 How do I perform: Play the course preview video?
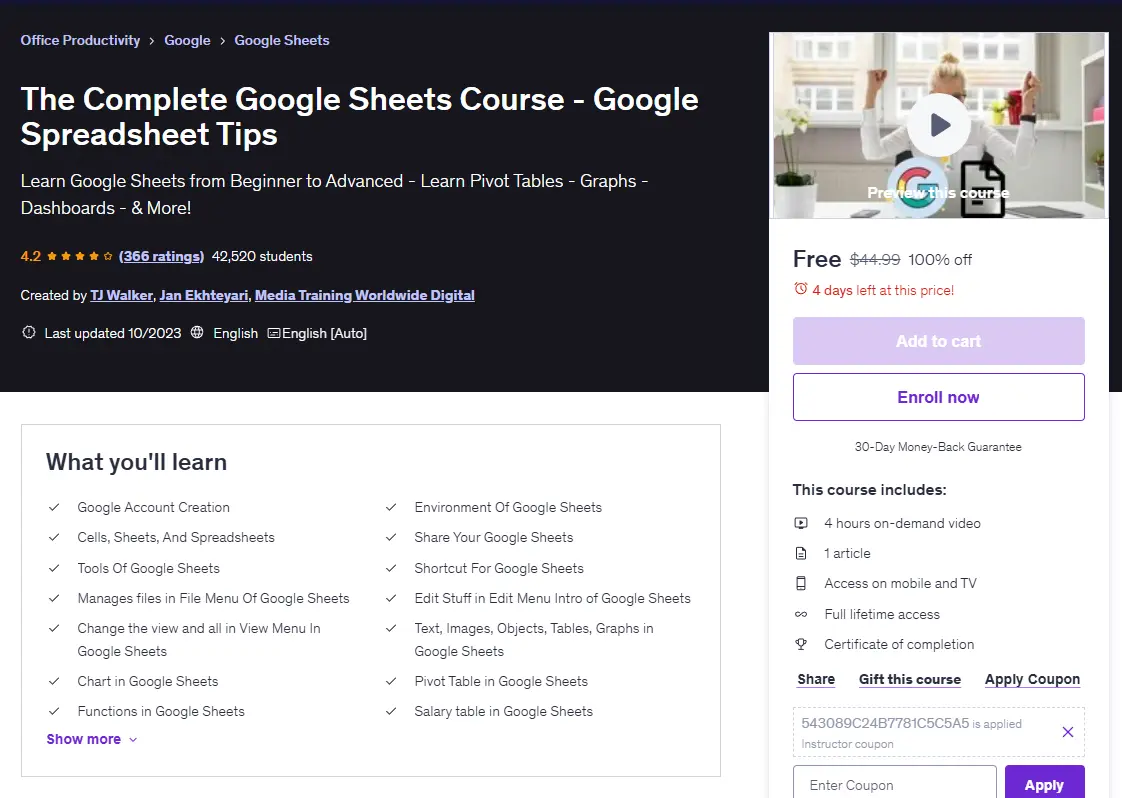tap(938, 125)
